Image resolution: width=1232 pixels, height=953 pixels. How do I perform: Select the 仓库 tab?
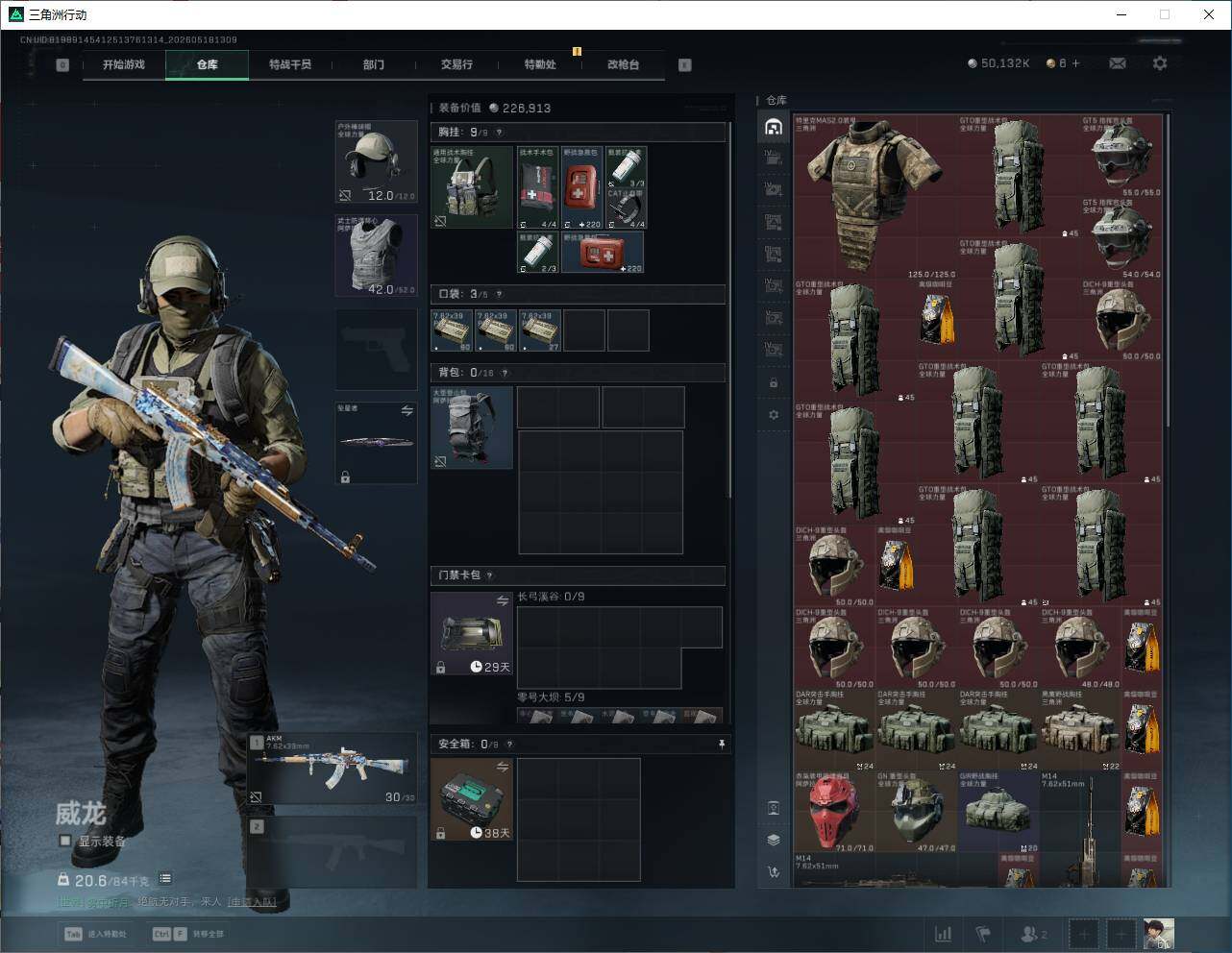tap(207, 64)
